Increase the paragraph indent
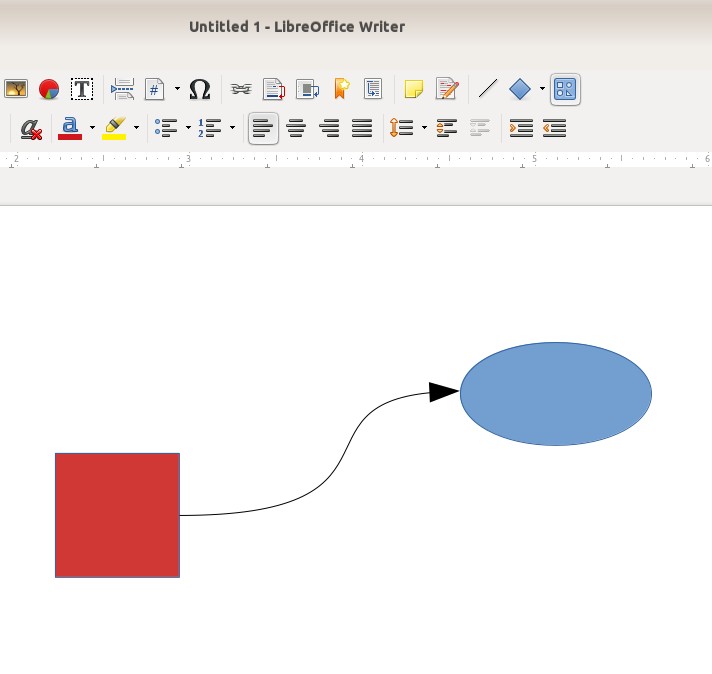 [x=521, y=128]
